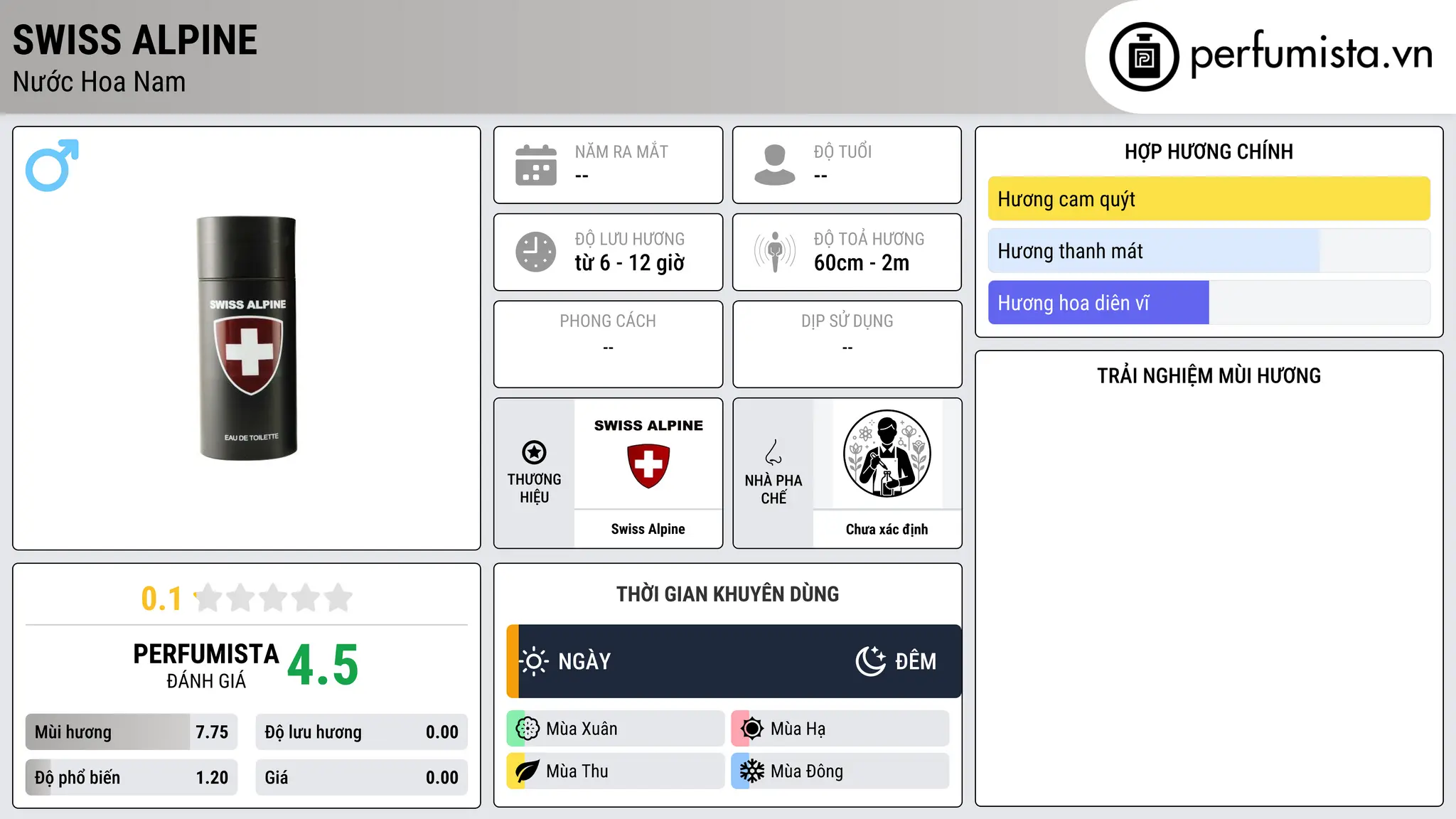
Task: Click the snowflake icon for Mùa Đông
Action: point(752,771)
